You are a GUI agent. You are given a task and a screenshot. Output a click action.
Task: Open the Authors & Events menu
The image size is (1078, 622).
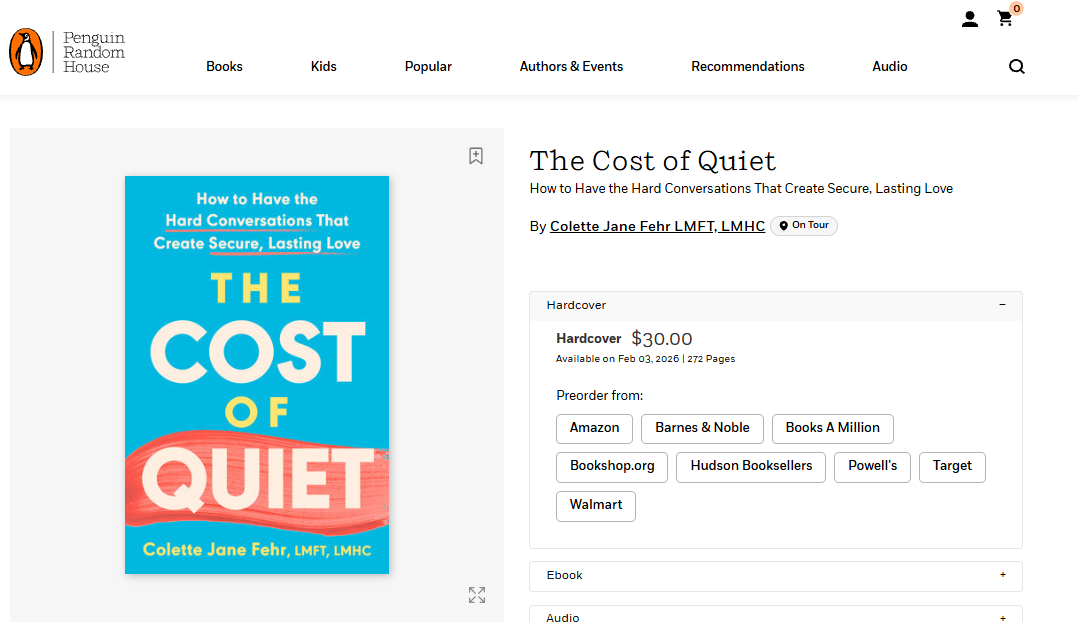pos(571,67)
